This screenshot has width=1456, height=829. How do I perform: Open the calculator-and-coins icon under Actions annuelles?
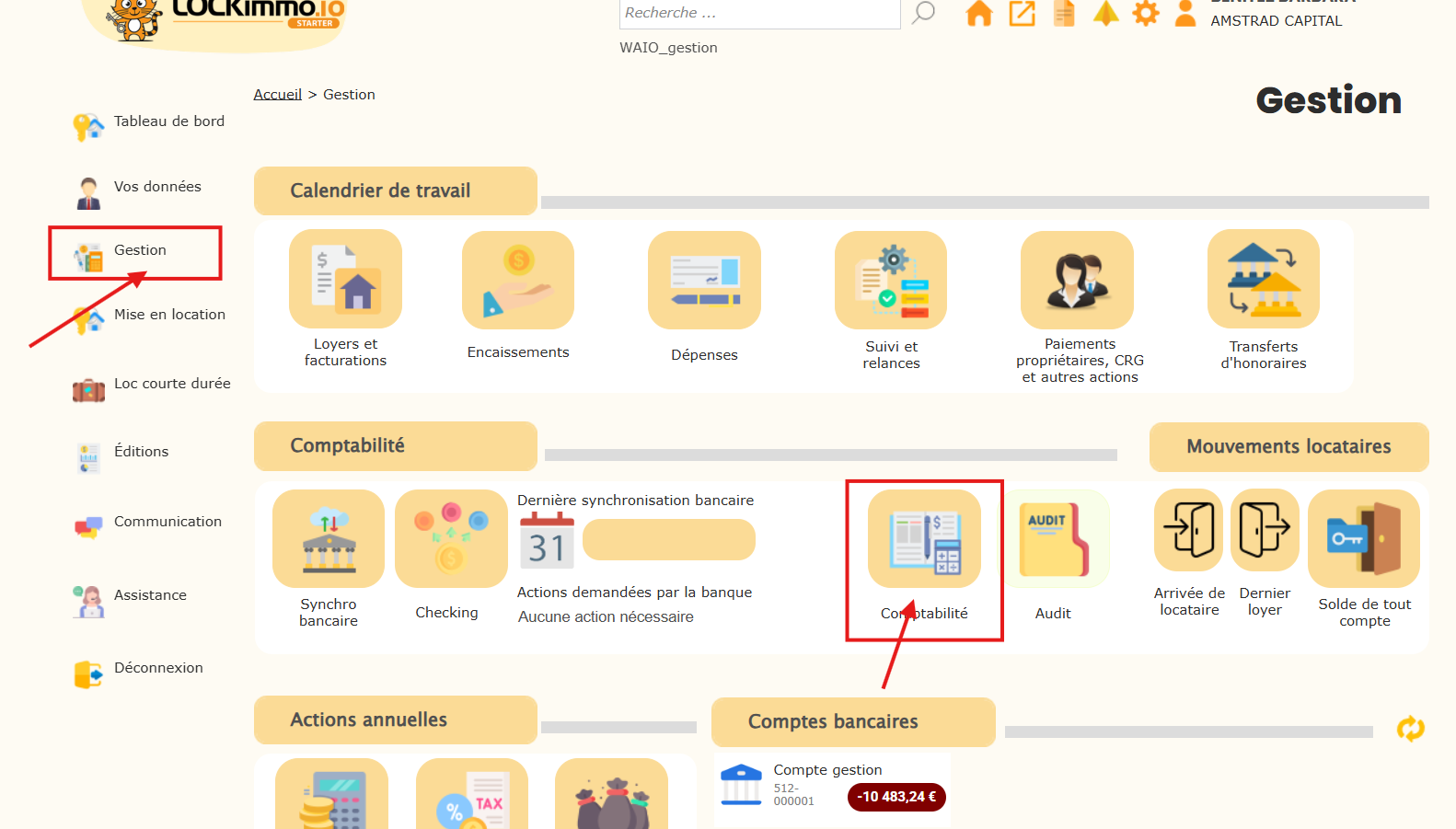click(331, 794)
